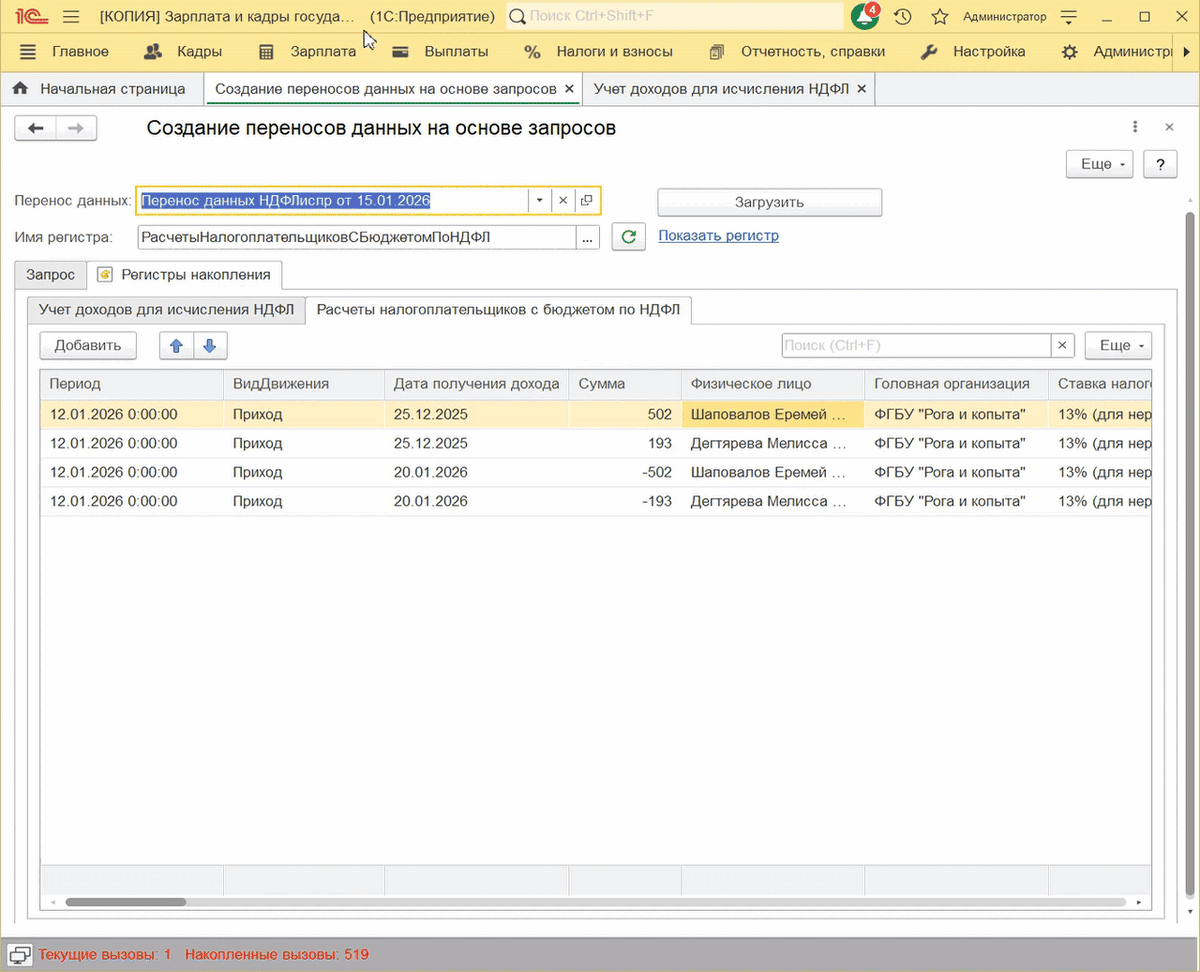Follow the Показать регистр link

click(718, 236)
